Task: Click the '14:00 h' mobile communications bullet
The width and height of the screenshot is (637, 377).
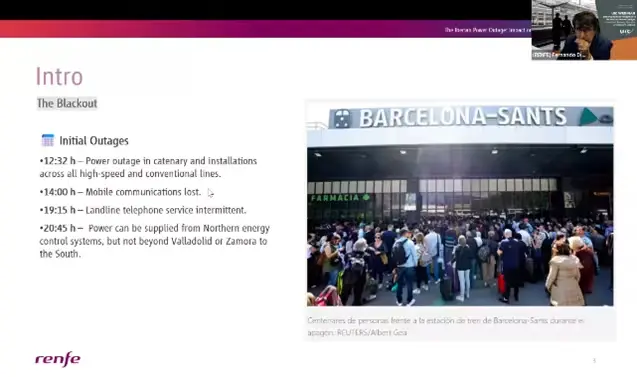Action: (120, 192)
